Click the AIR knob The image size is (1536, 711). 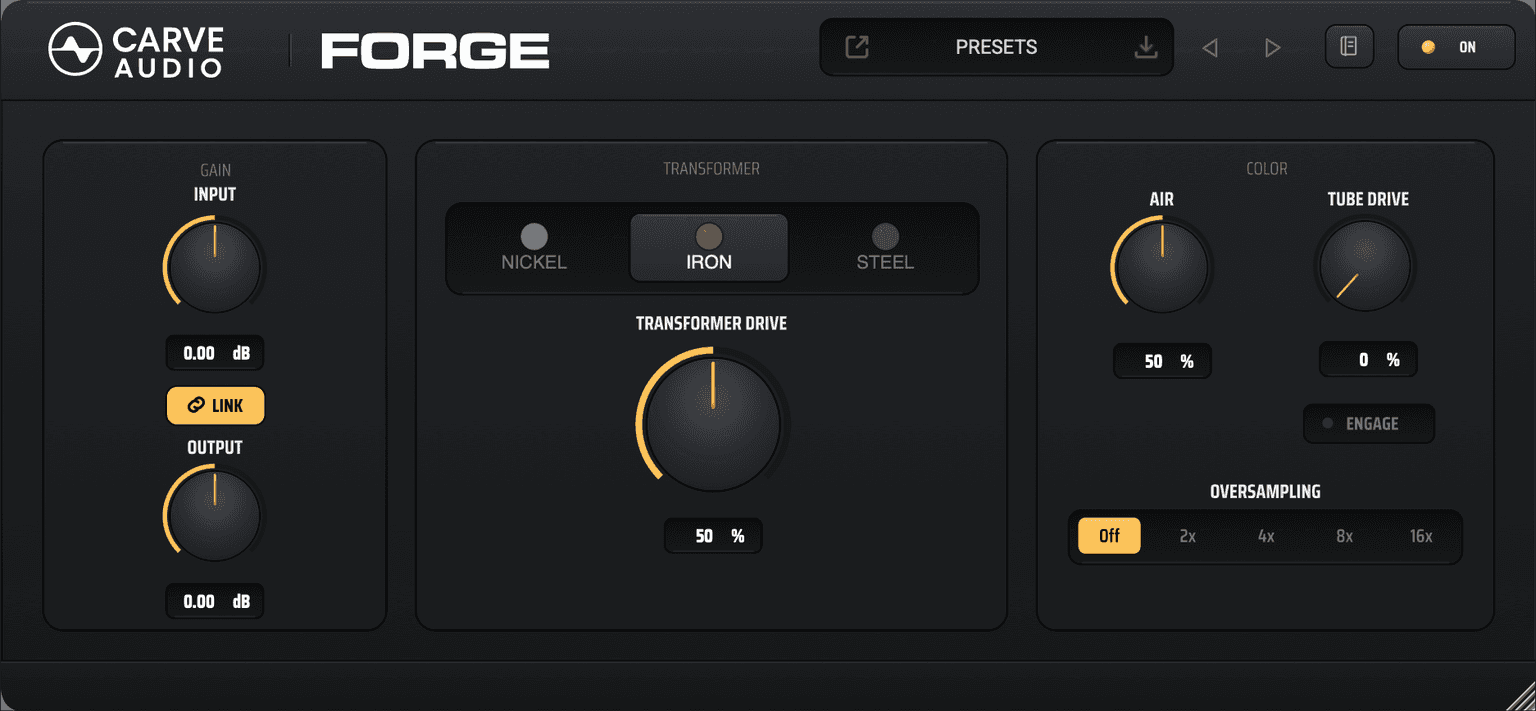tap(1161, 268)
